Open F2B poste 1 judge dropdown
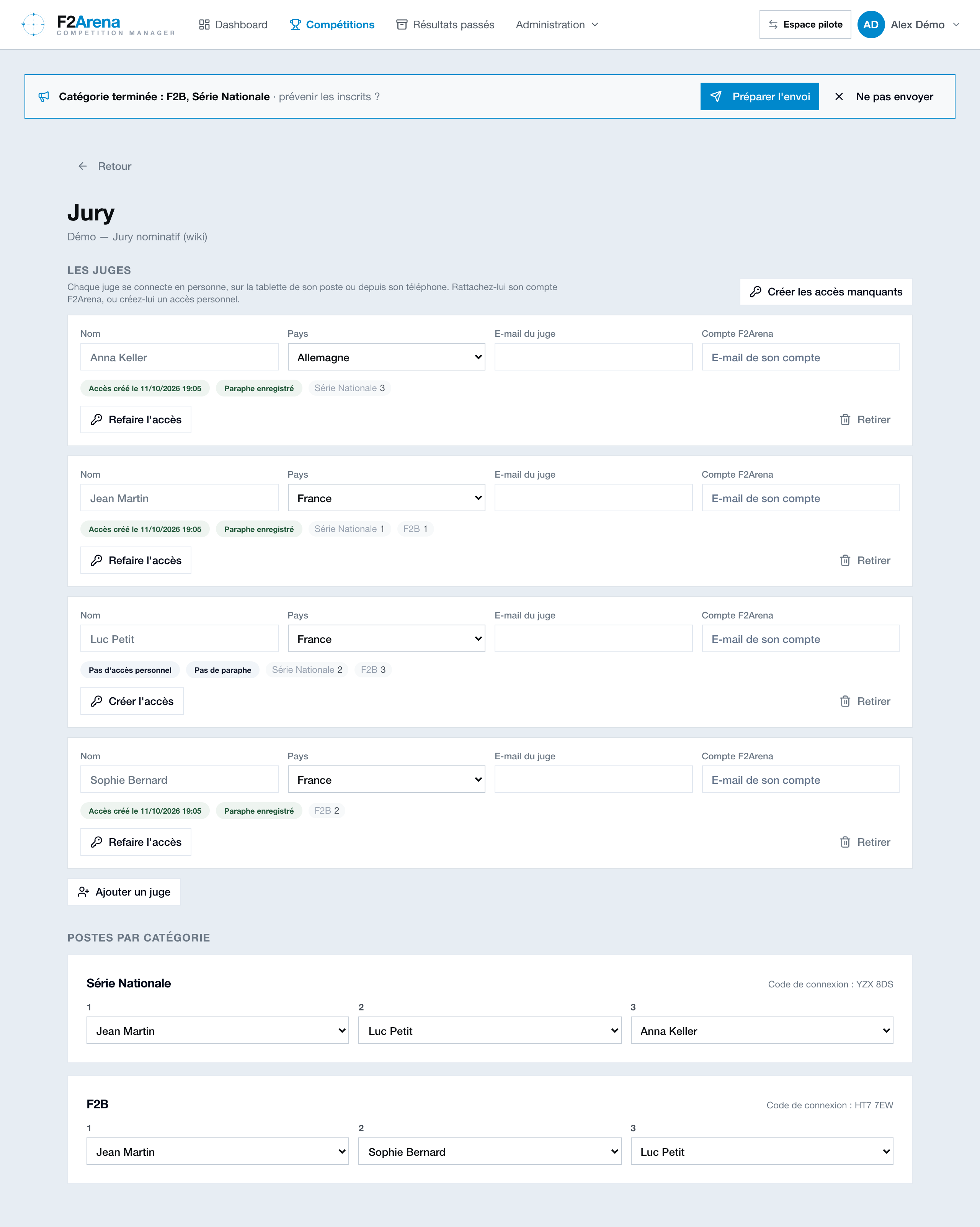The height and width of the screenshot is (1227, 980). click(217, 1151)
